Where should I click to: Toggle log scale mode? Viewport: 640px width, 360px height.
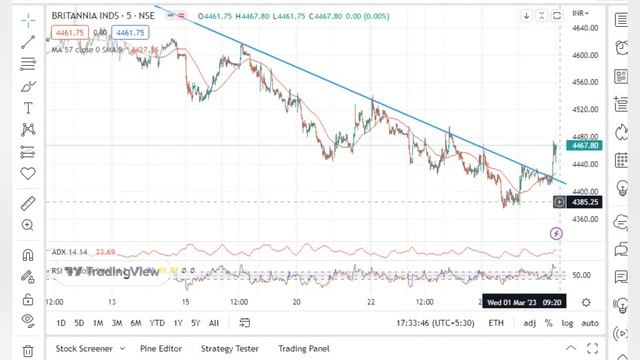pos(567,323)
